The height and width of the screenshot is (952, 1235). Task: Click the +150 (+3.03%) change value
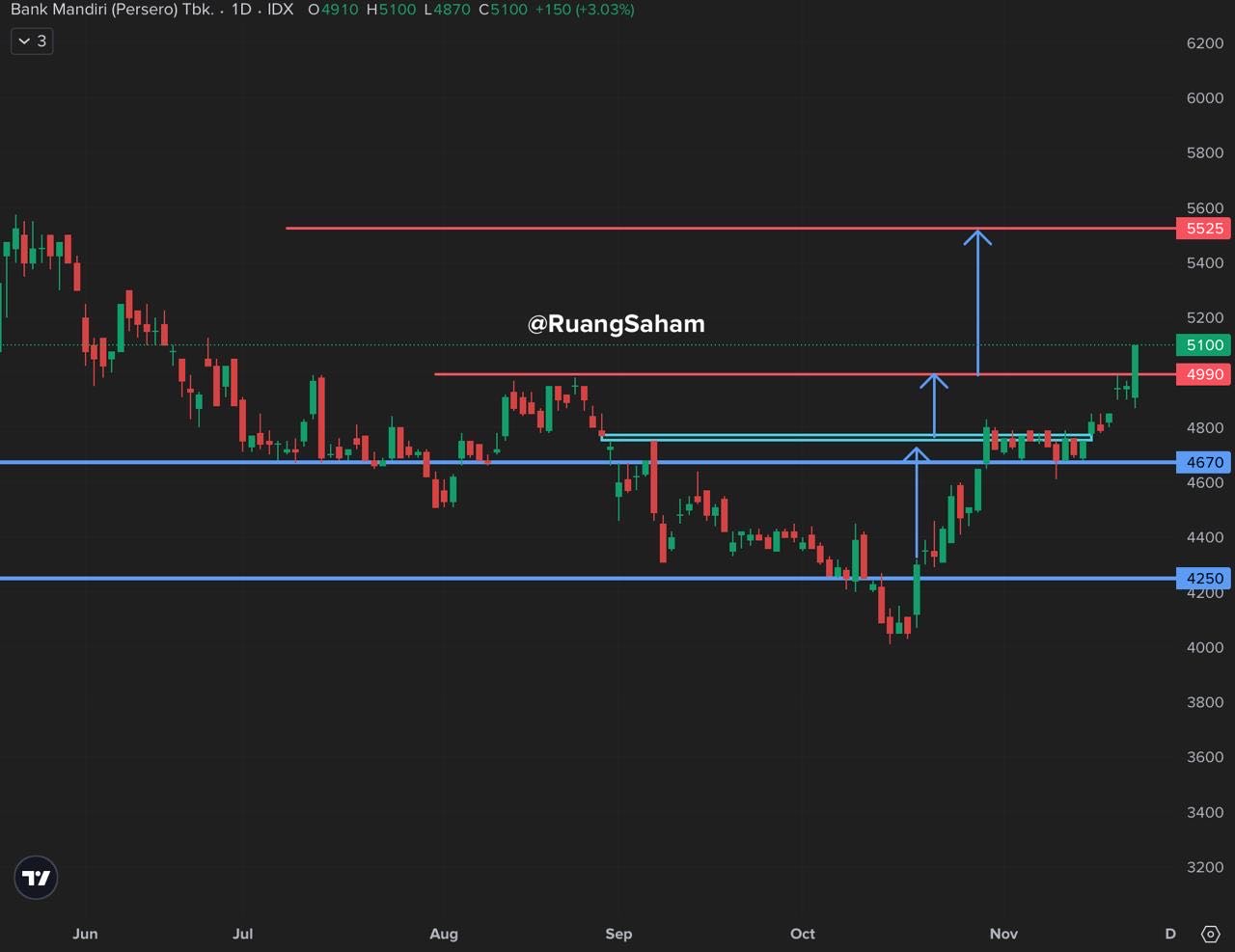point(585,10)
